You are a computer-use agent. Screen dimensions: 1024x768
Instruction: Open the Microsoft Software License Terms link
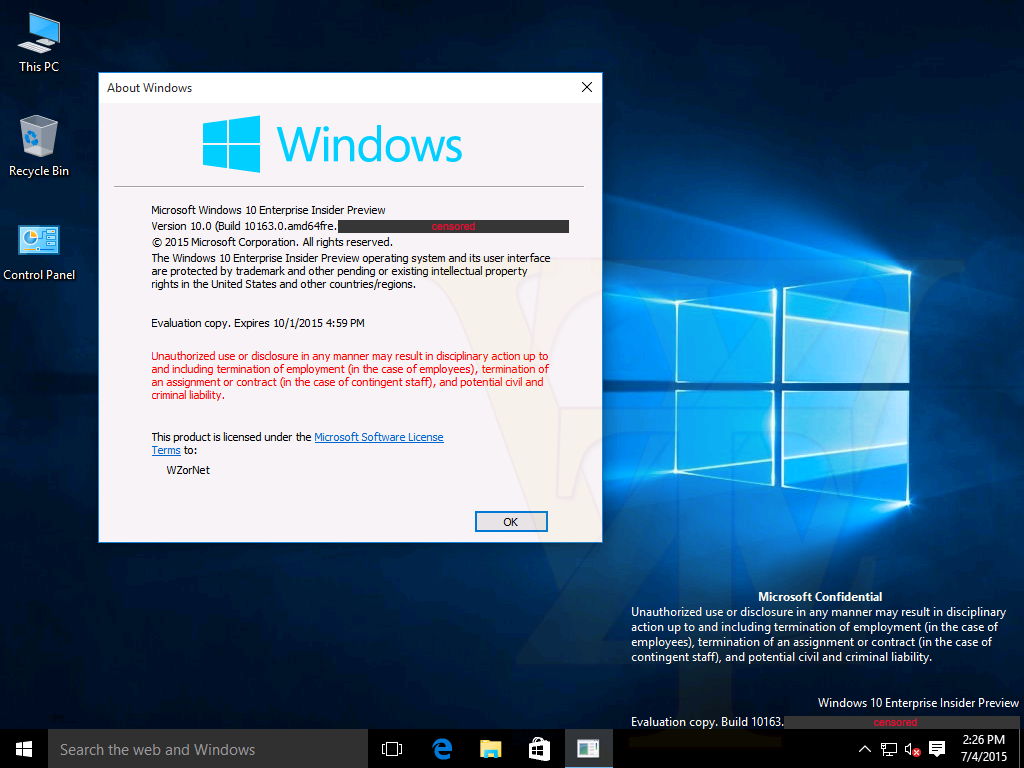pyautogui.click(x=379, y=437)
